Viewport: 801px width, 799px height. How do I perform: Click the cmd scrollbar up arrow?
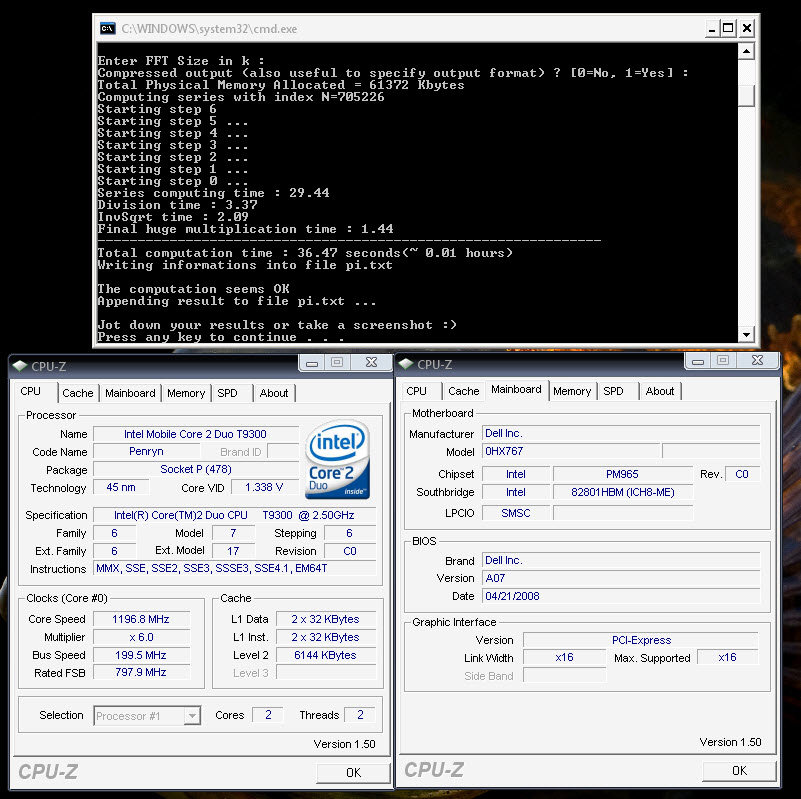(746, 51)
